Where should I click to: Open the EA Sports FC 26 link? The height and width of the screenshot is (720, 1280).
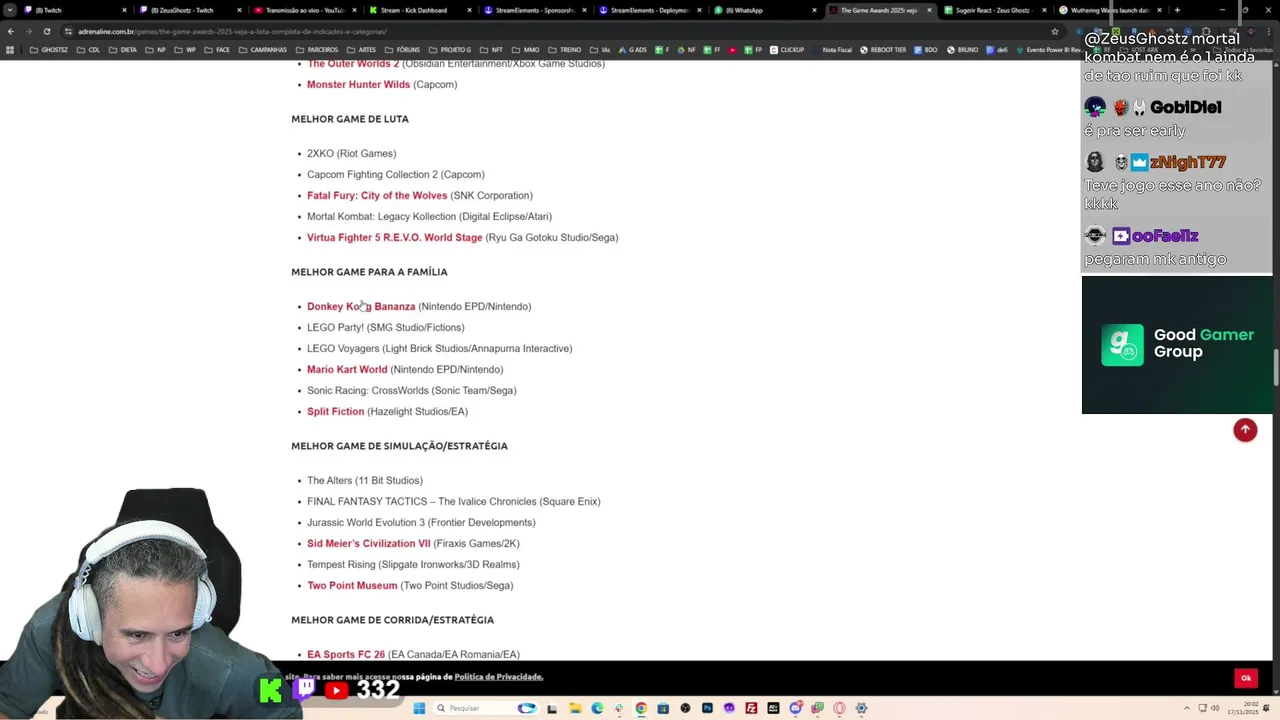click(346, 654)
